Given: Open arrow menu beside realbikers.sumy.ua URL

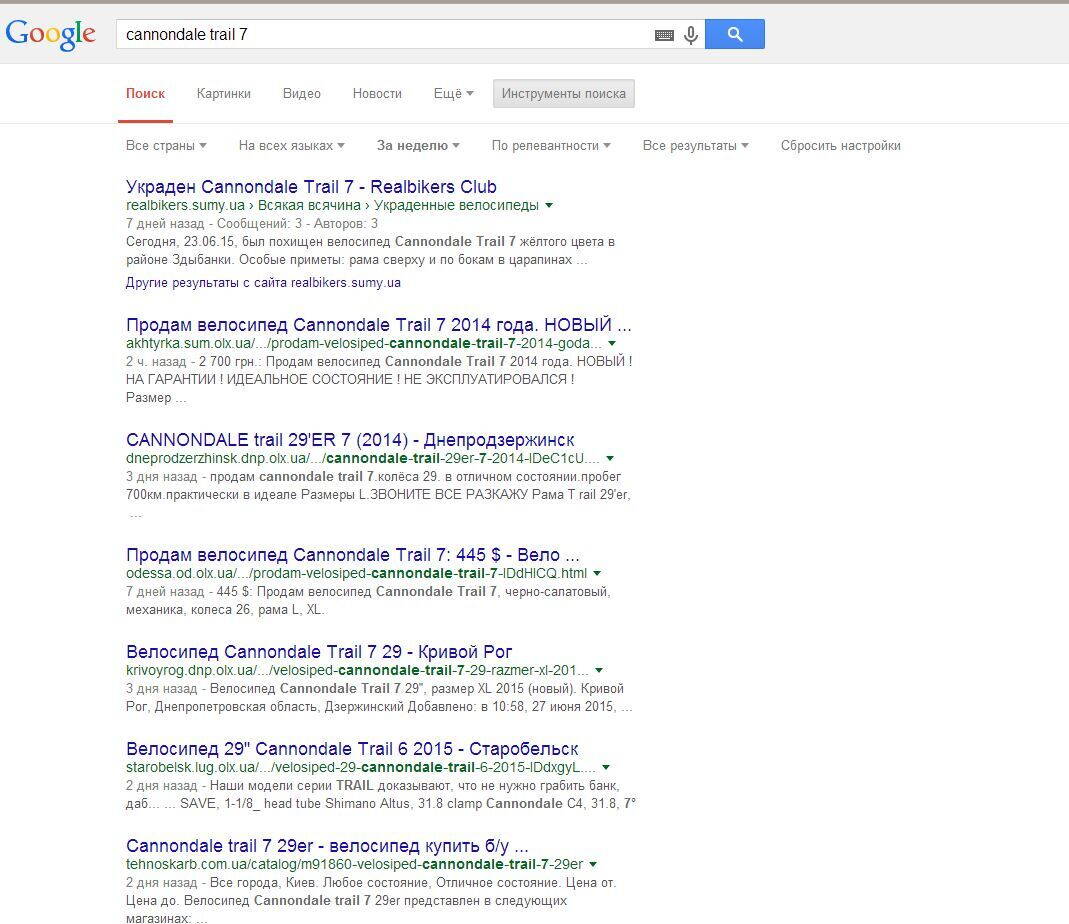Looking at the screenshot, I should point(549,205).
